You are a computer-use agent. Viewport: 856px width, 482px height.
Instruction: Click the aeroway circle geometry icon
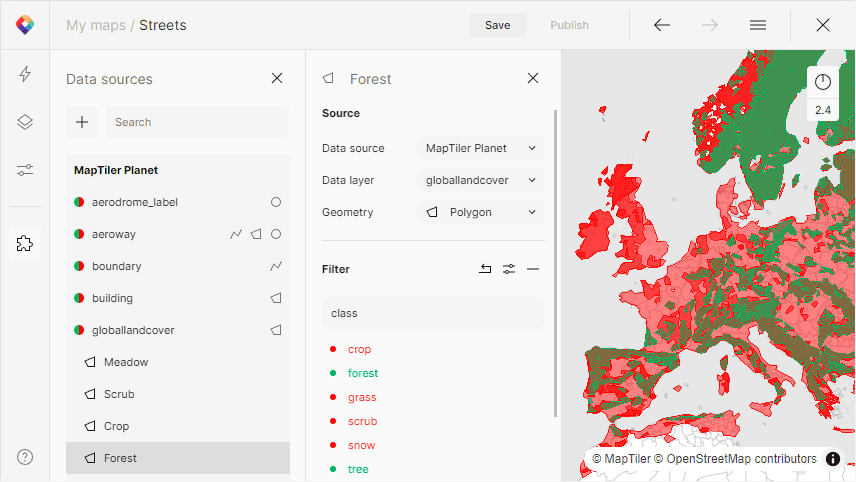coord(276,234)
